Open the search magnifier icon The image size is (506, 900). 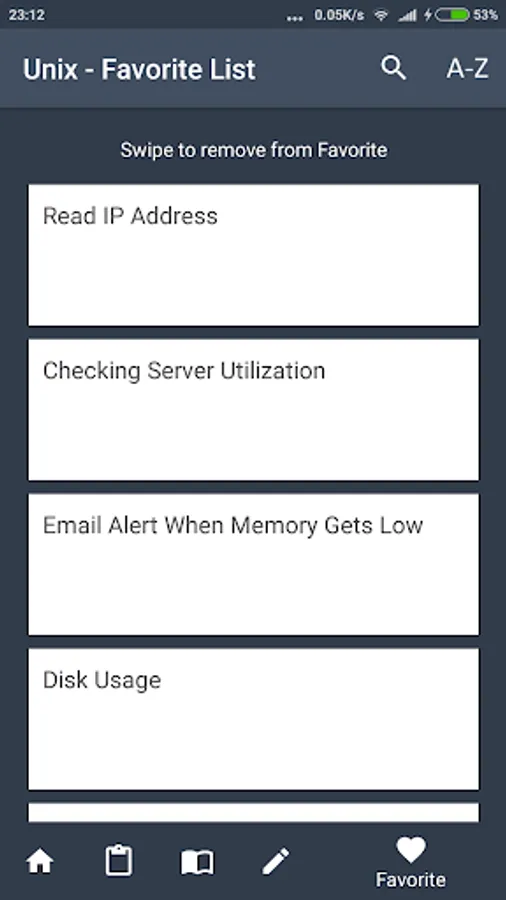[x=394, y=68]
